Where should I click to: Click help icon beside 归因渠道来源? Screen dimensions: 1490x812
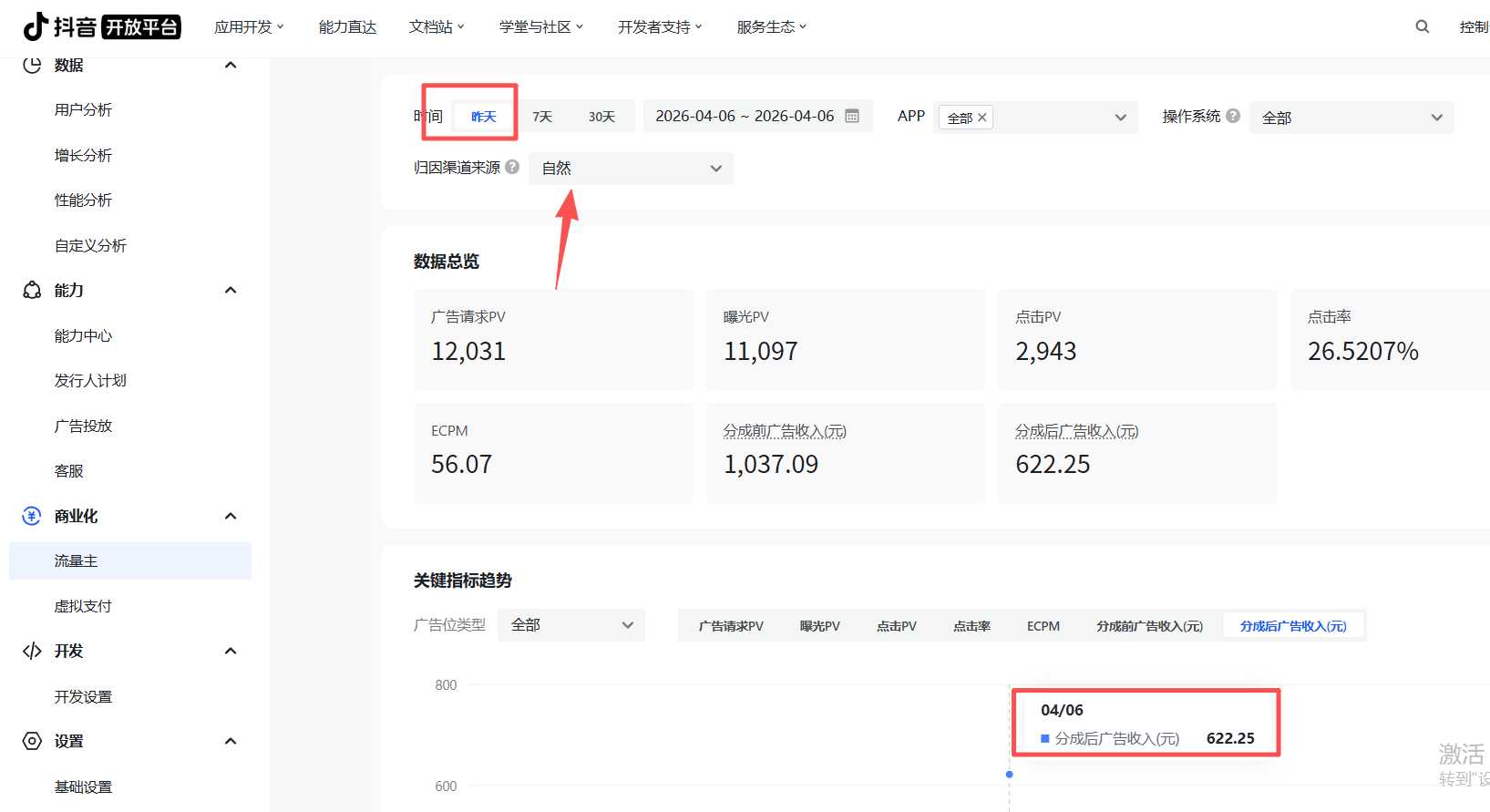tap(512, 167)
